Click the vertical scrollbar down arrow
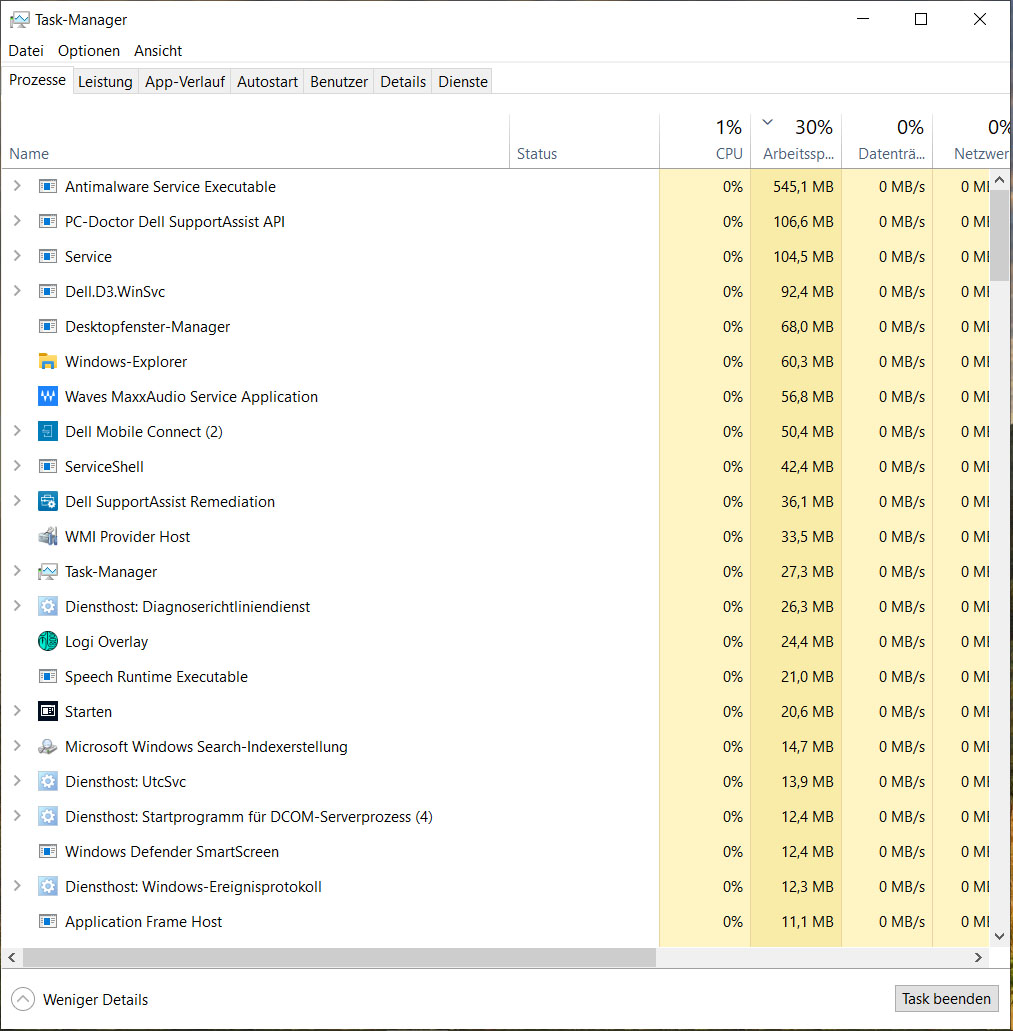Image resolution: width=1013 pixels, height=1031 pixels. click(x=999, y=936)
